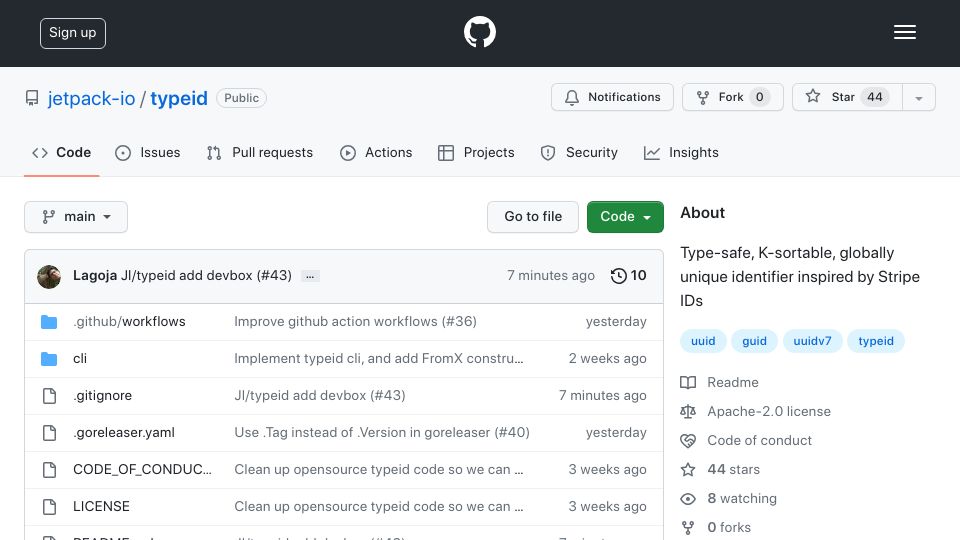Screen dimensions: 960x540
Task: Open the guid topic tag
Action: coord(754,341)
